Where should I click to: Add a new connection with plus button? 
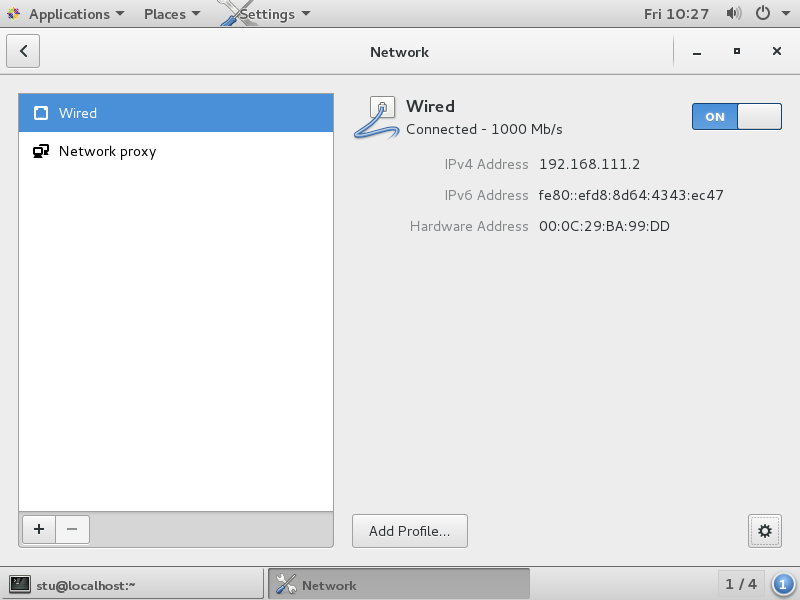(38, 529)
